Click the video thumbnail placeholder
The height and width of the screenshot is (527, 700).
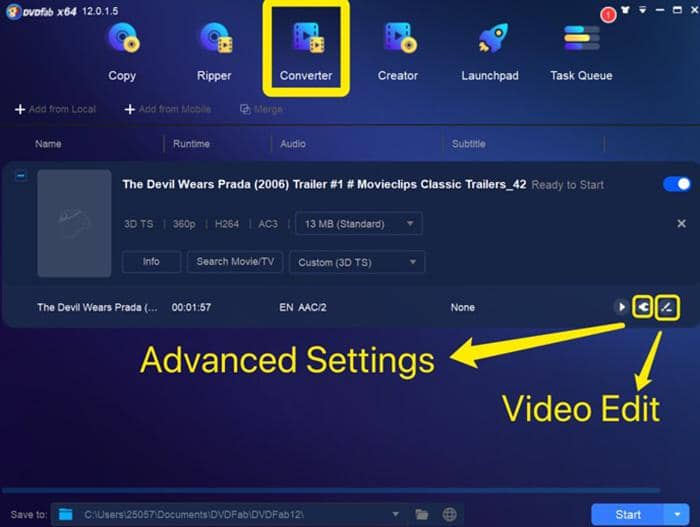tap(75, 223)
